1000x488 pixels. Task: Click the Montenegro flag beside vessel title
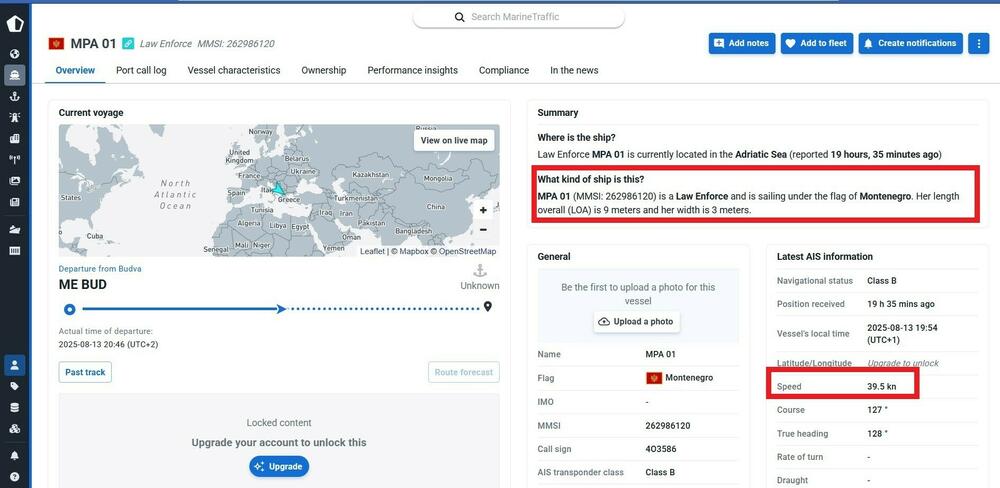56,43
